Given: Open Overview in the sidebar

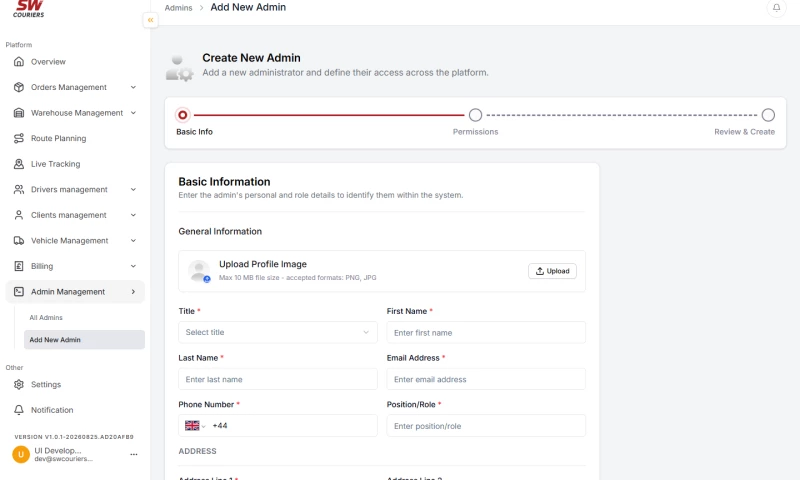Looking at the screenshot, I should pyautogui.click(x=75, y=62).
